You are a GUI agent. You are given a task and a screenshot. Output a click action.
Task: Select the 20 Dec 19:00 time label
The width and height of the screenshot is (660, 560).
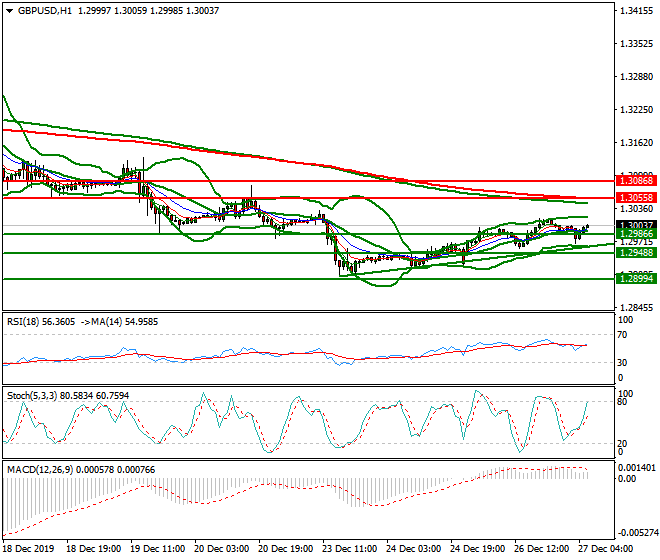285,549
